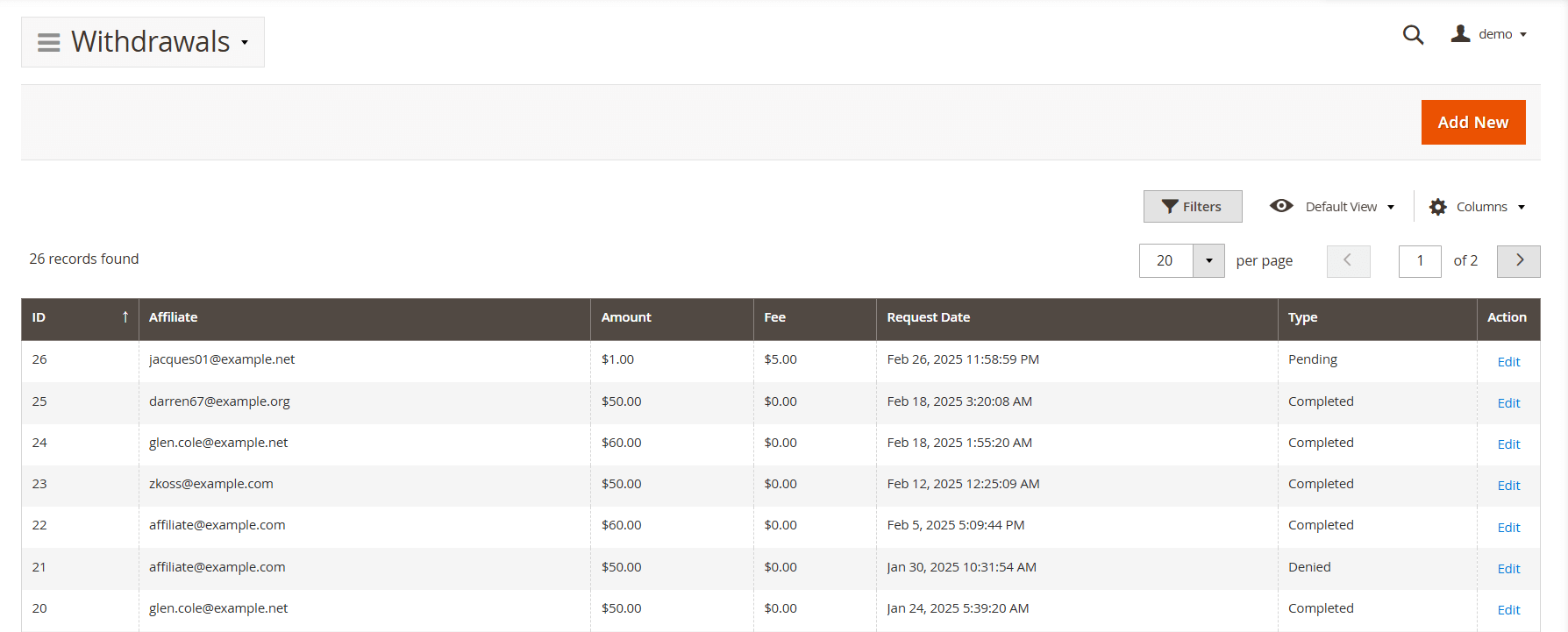Screen dimensions: 1568x632
Task: Click the previous page left chevron
Action: [1348, 261]
